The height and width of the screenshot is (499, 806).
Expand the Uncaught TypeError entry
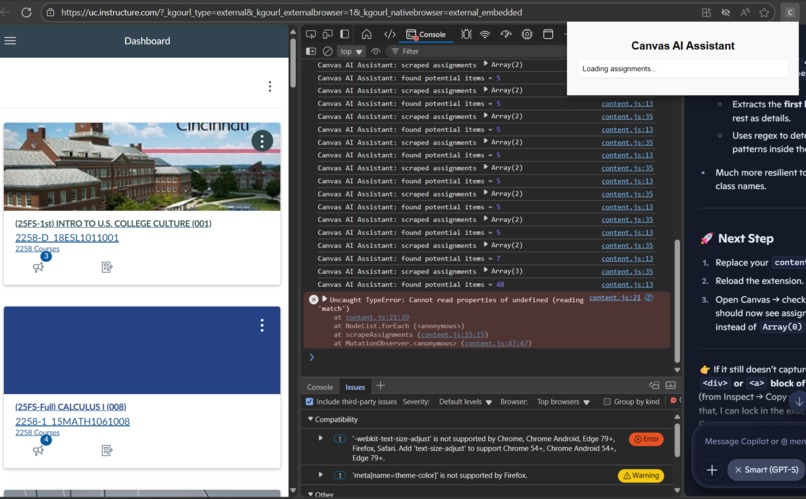(x=324, y=299)
